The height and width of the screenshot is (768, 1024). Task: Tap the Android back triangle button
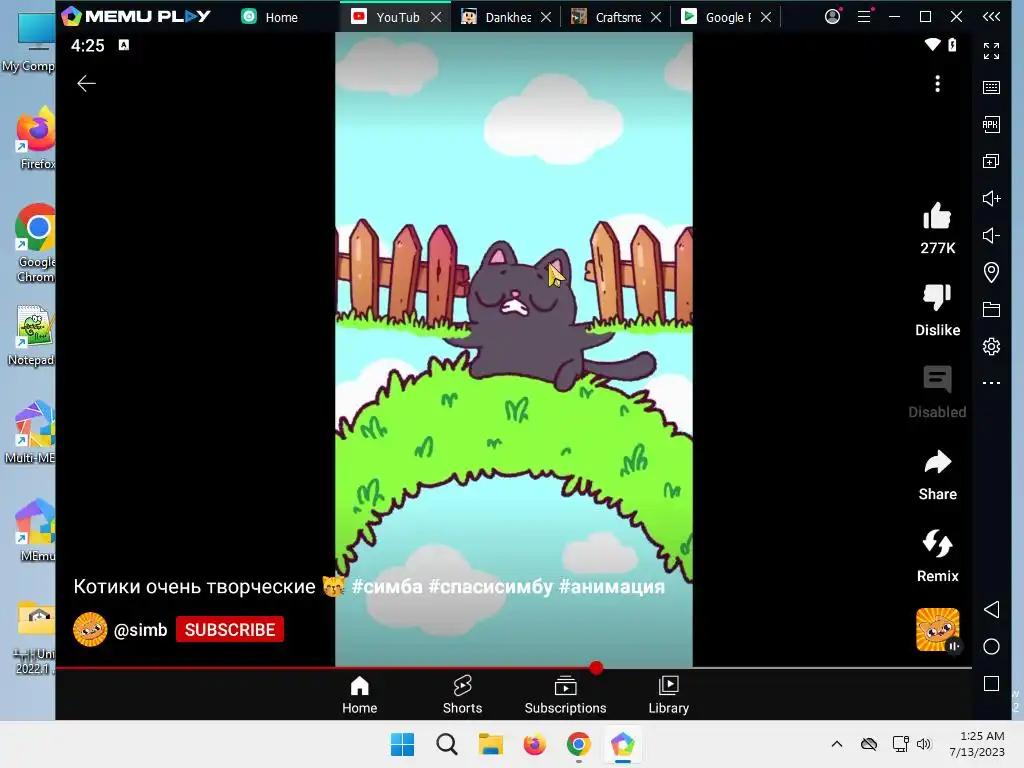991,609
